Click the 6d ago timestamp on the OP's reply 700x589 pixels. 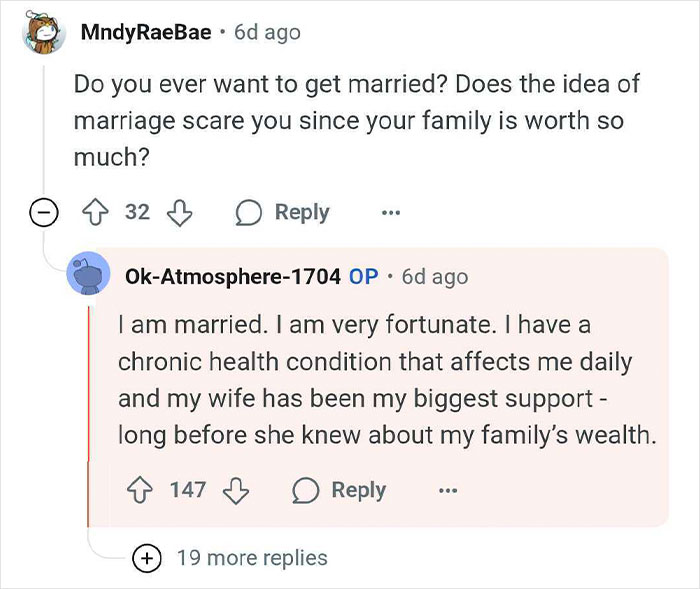tap(435, 277)
